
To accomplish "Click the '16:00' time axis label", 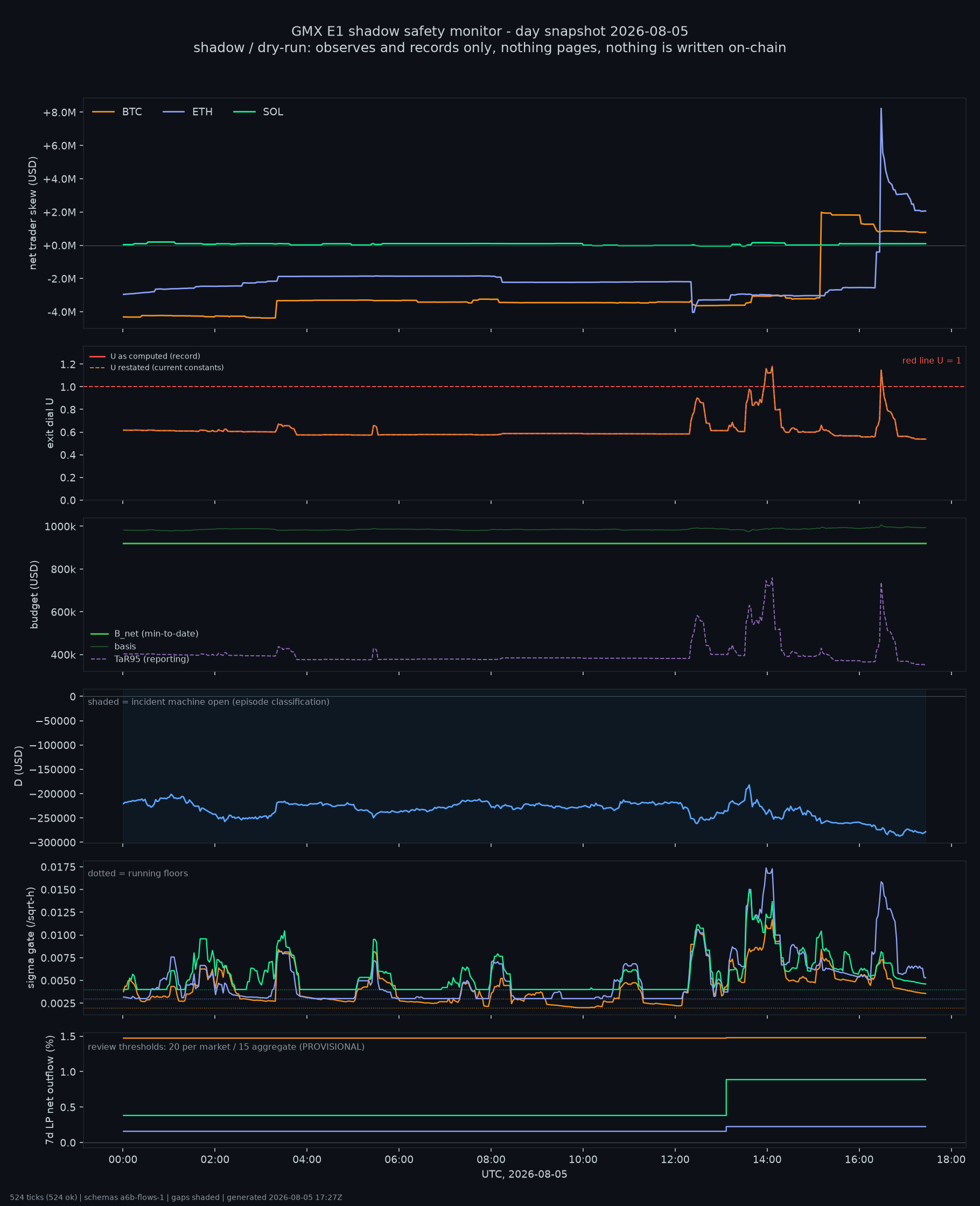I will coord(859,1160).
